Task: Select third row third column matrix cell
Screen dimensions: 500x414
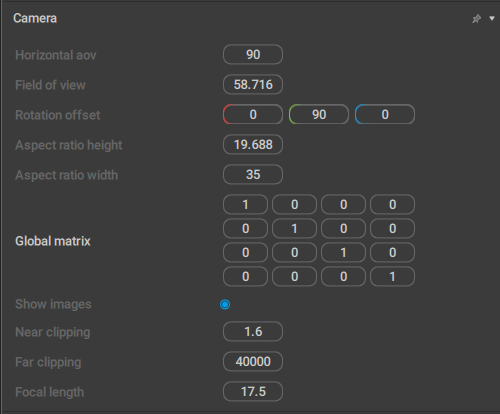Action: [x=343, y=252]
